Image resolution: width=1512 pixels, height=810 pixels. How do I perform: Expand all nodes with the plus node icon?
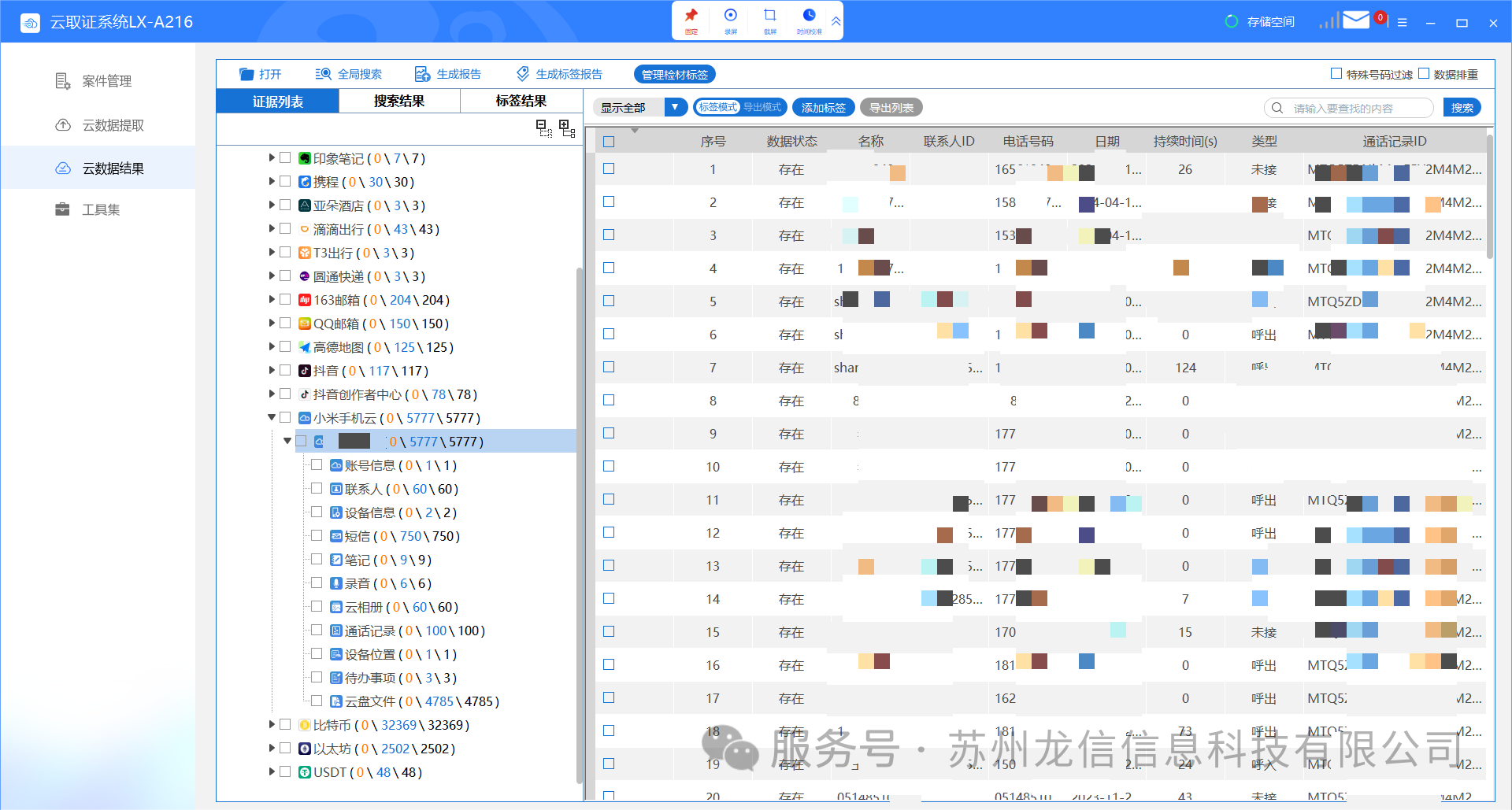[564, 128]
